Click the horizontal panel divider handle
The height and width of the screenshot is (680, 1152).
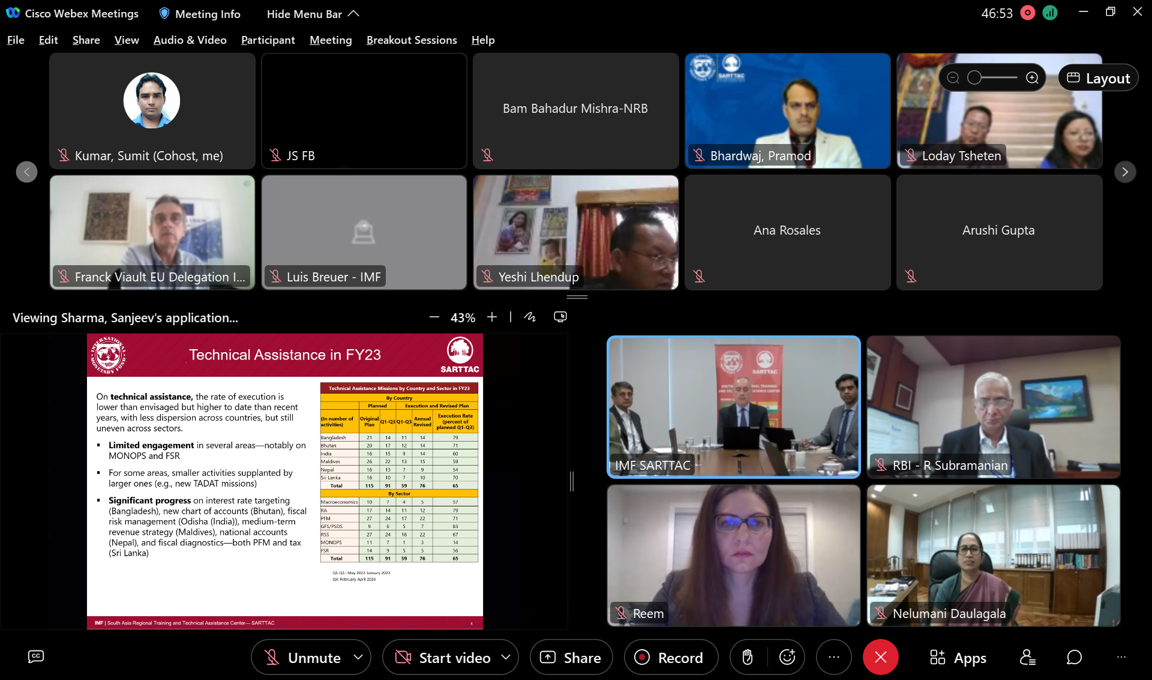pyautogui.click(x=577, y=297)
